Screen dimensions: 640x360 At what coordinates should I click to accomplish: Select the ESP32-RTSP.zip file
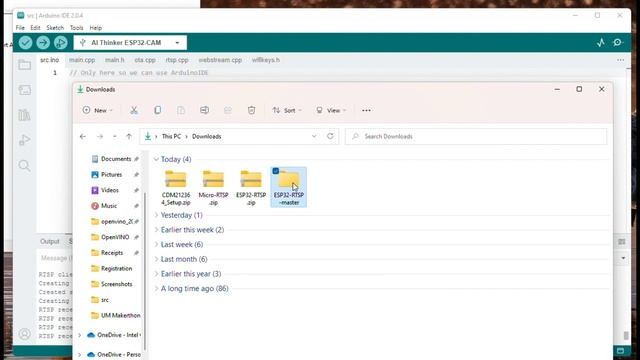(x=251, y=187)
